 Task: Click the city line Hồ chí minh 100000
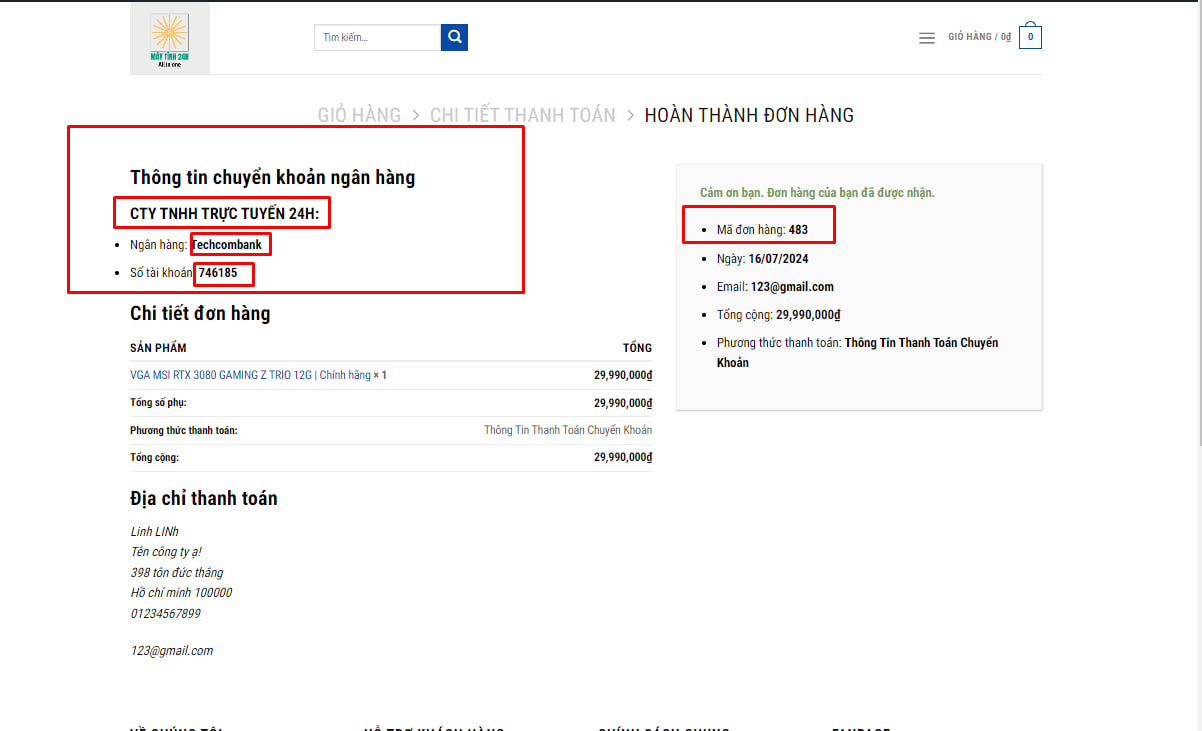[181, 593]
